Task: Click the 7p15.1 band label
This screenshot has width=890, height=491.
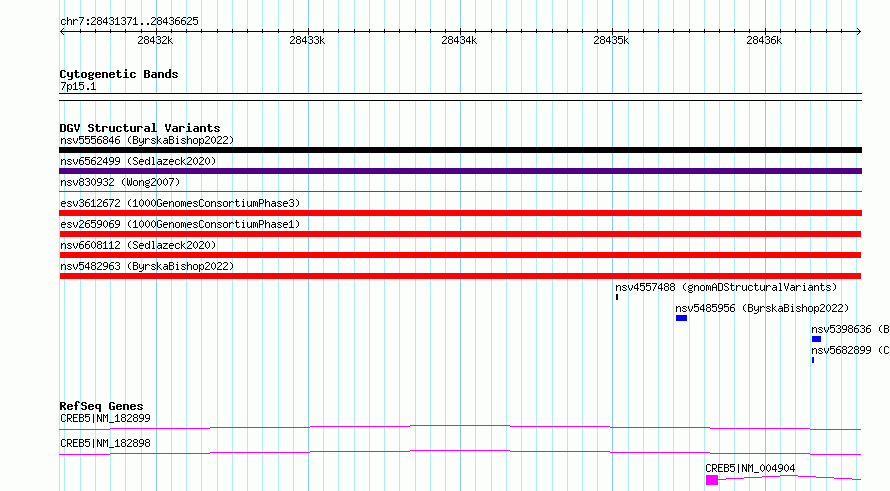Action: coord(78,86)
